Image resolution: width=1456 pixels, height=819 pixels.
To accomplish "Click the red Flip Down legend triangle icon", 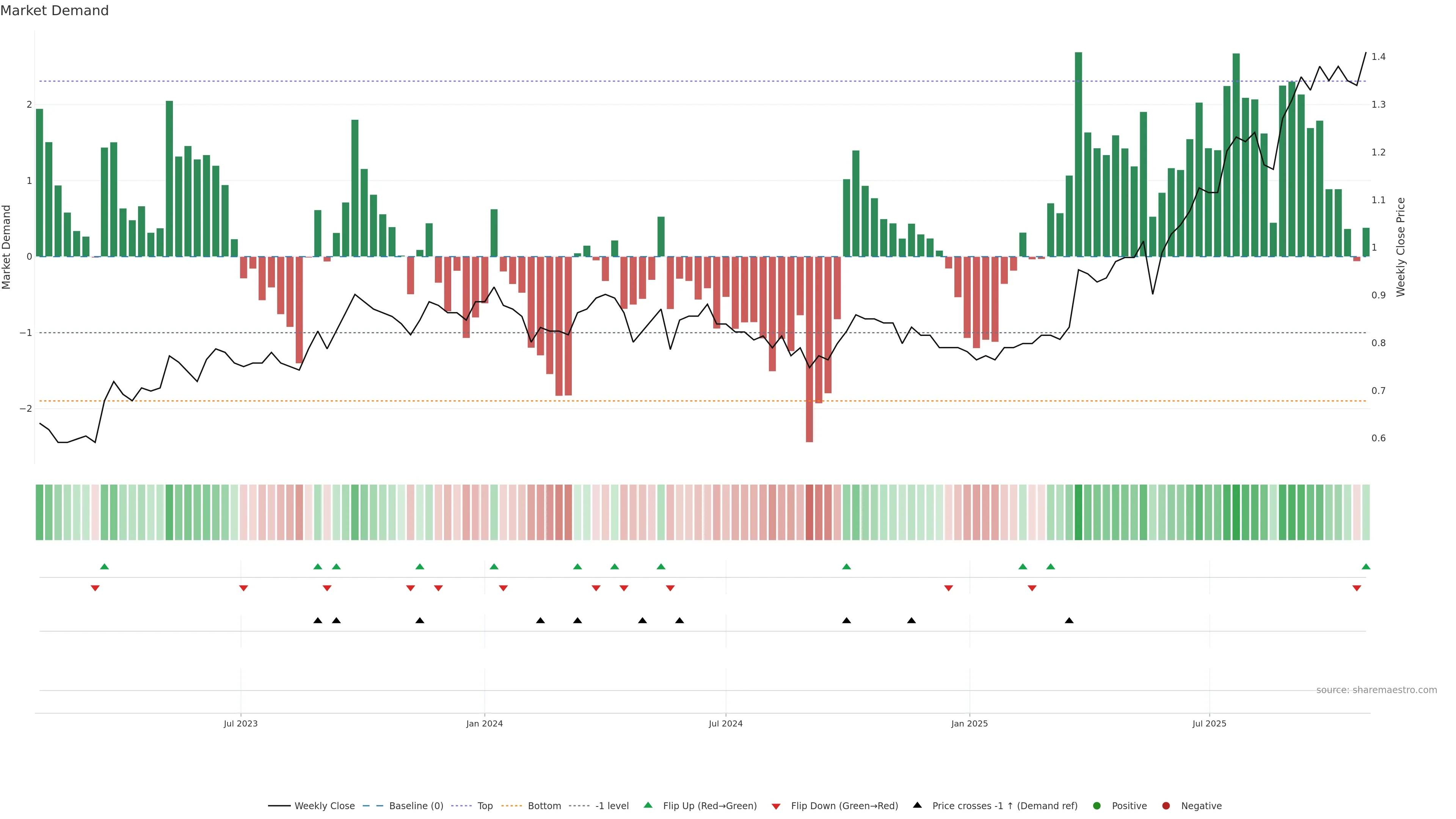I will point(776,806).
